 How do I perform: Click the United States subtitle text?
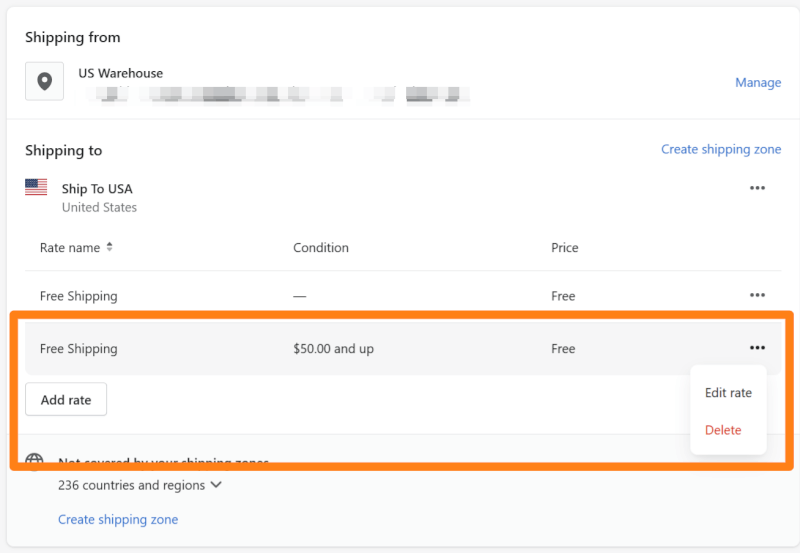tap(99, 207)
